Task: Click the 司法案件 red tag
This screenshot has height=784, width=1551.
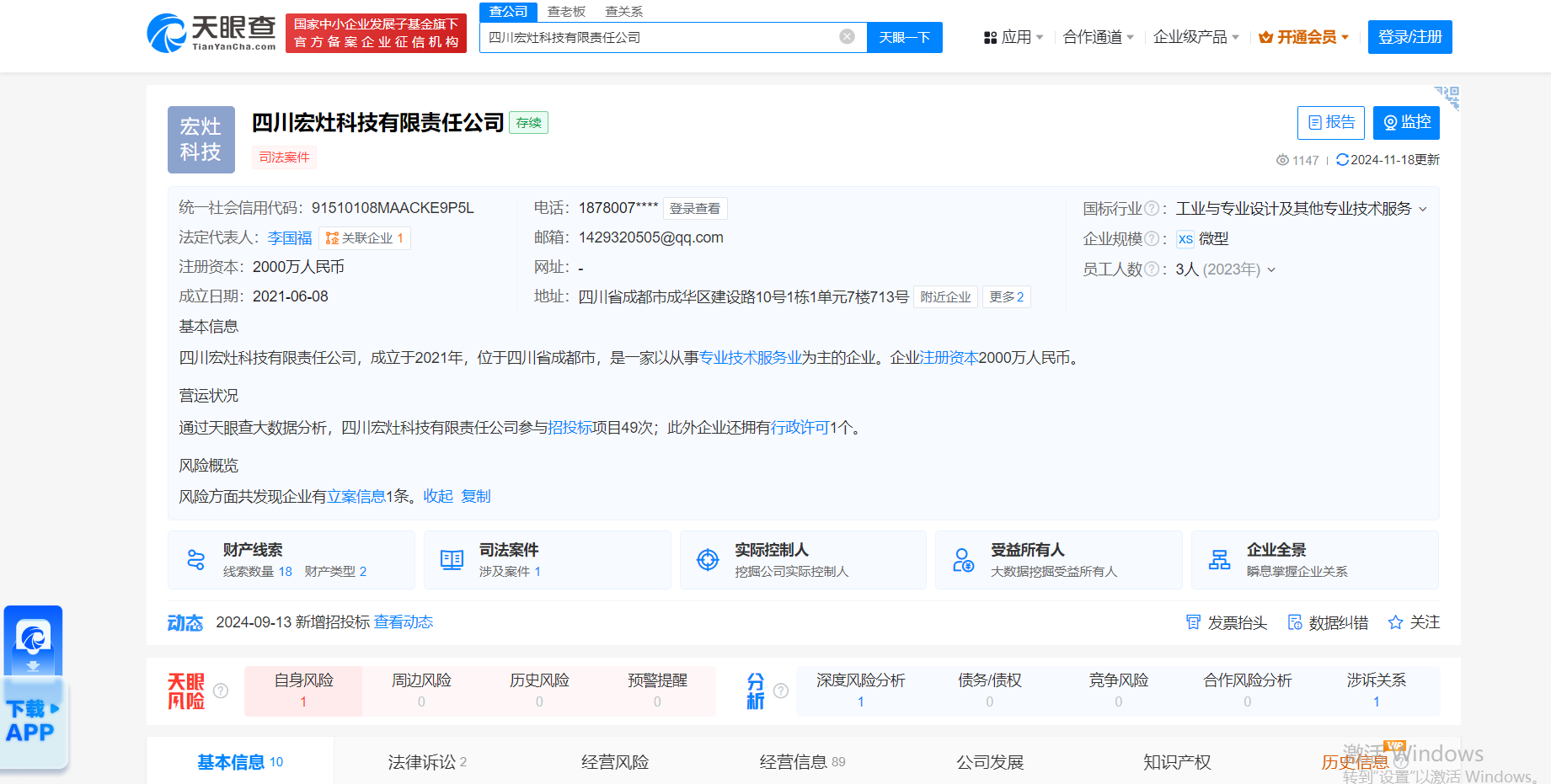Action: pos(284,157)
